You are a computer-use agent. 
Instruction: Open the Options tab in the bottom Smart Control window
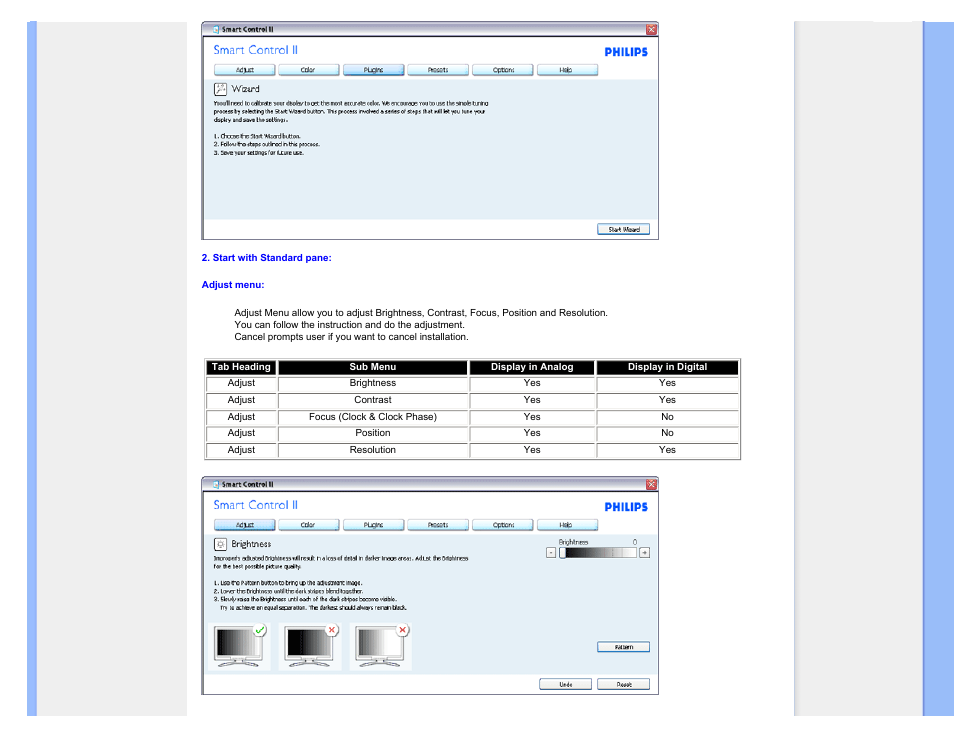[x=503, y=524]
